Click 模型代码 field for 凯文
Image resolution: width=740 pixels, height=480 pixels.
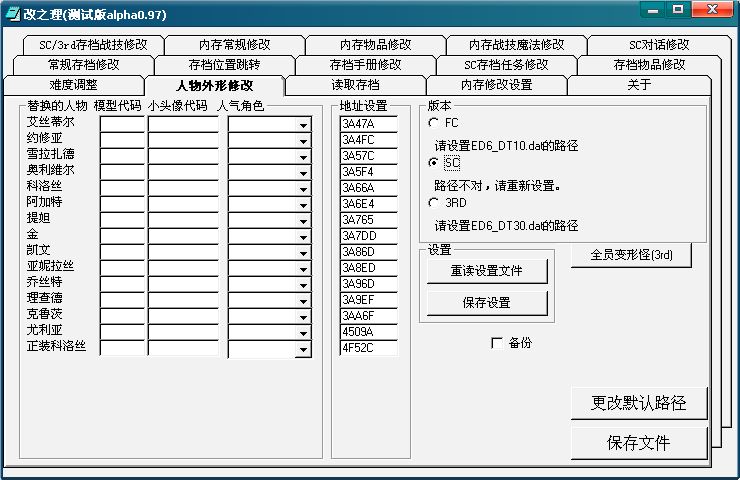(122, 253)
